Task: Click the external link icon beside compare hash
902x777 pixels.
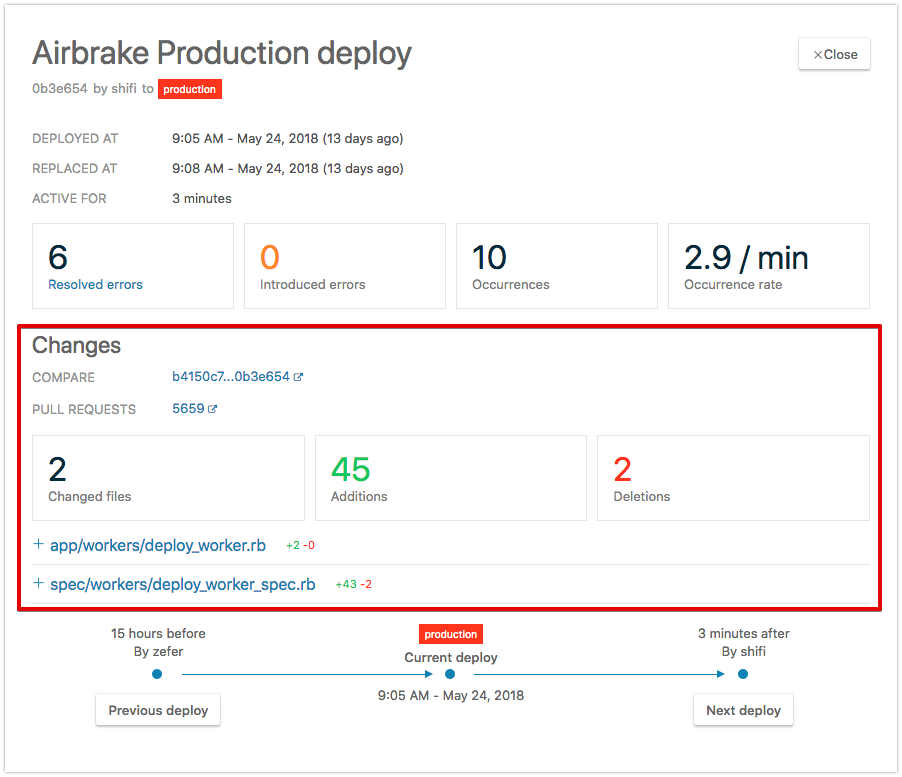Action: coord(298,377)
